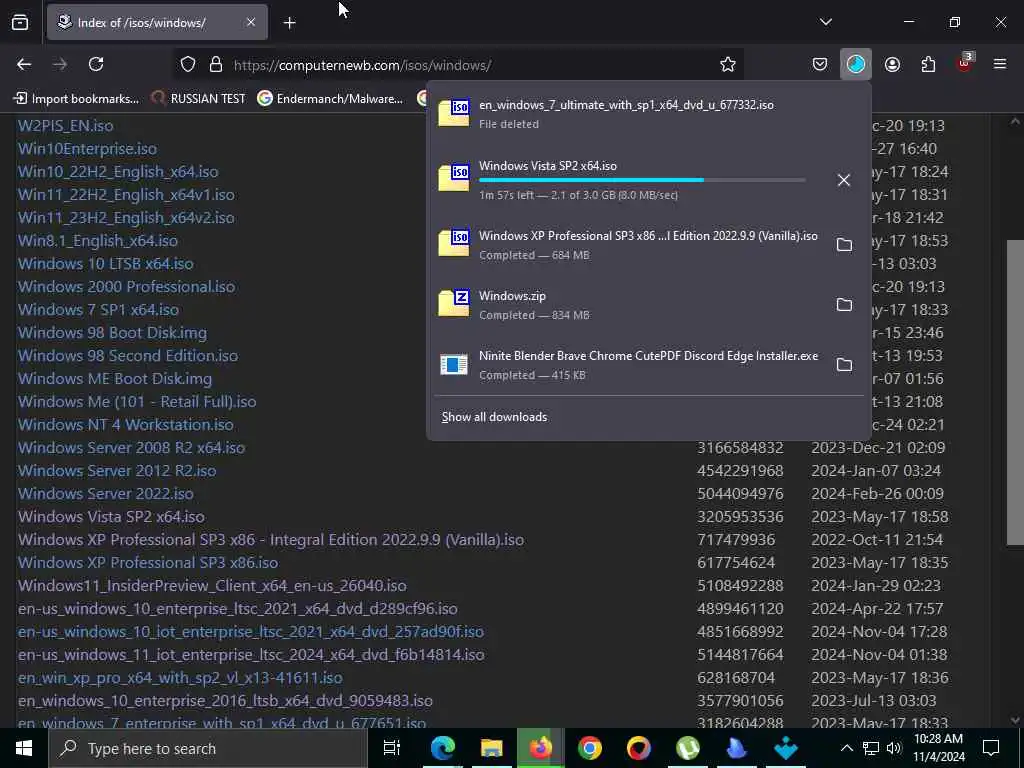Viewport: 1024px width, 768px height.
Task: Open visited Windows Vista SP2 x64.iso link
Action: (111, 517)
